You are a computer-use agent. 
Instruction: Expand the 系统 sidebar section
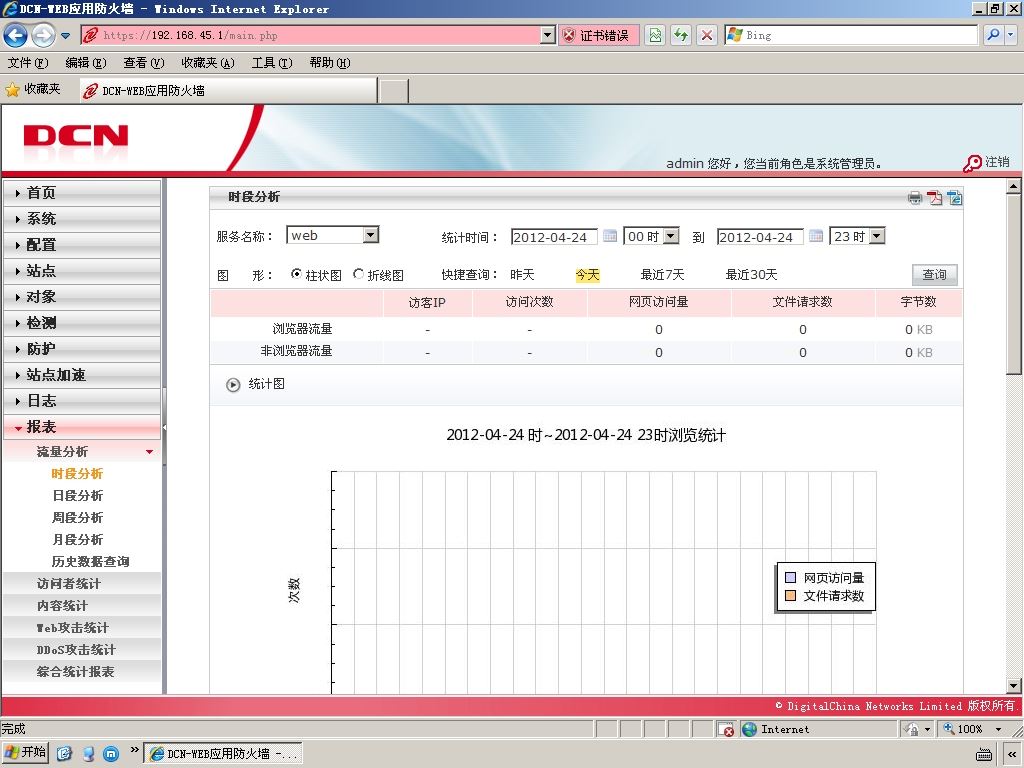click(82, 219)
